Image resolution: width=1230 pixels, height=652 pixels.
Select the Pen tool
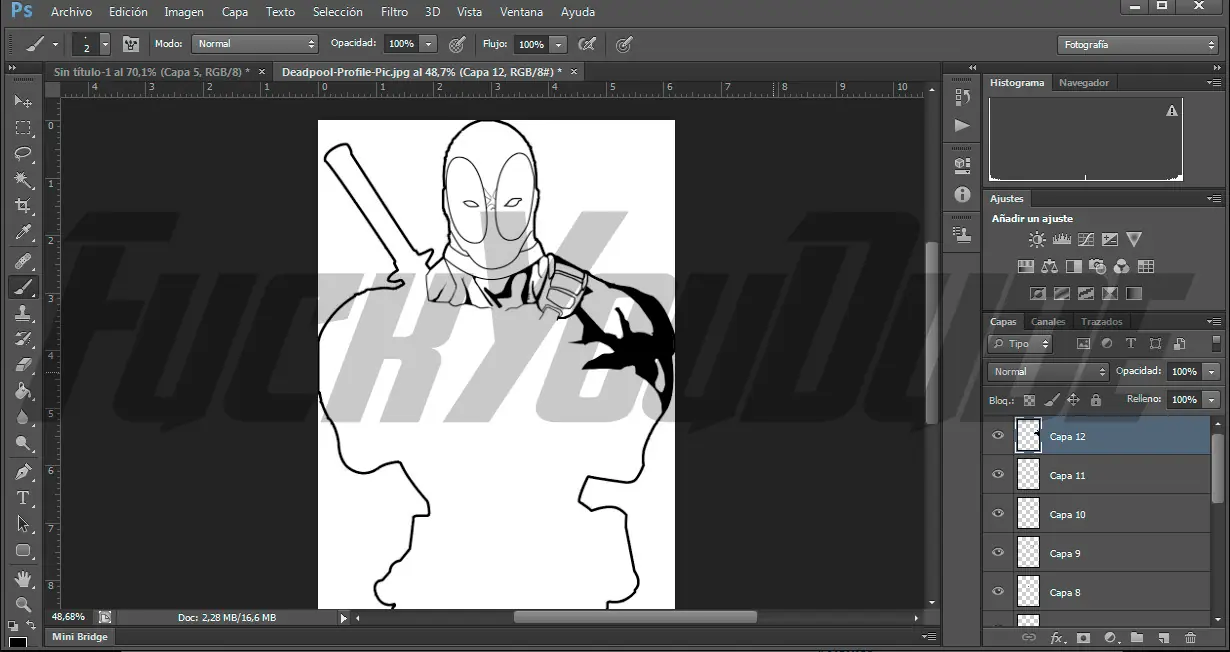pos(23,471)
